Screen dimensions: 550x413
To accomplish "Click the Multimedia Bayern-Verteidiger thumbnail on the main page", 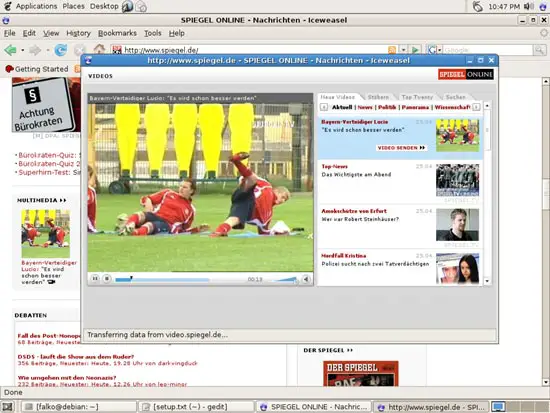I will tap(46, 233).
